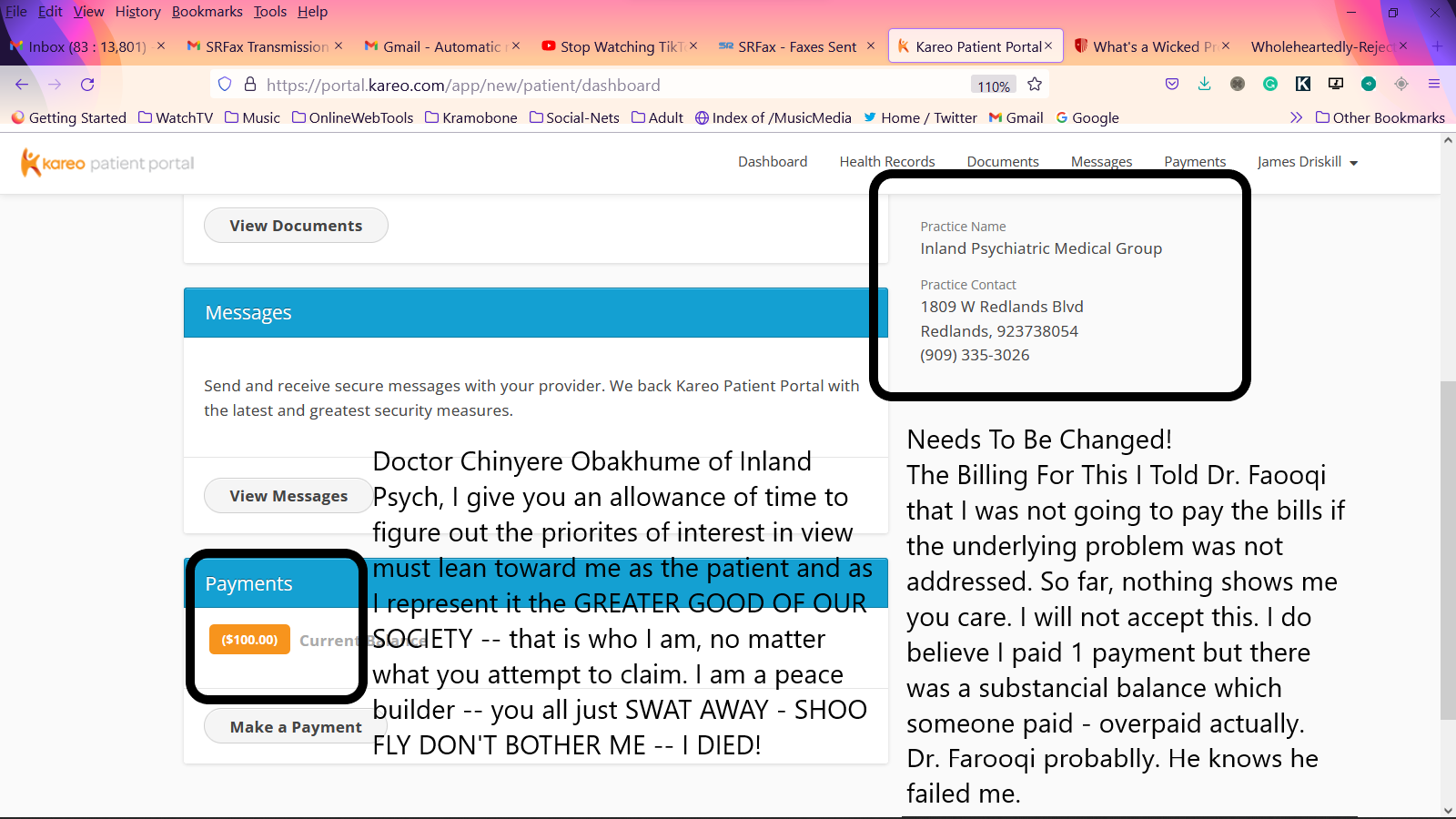The width and height of the screenshot is (1456, 819).
Task: Open the Other Bookmarks folder
Action: coord(1380,117)
